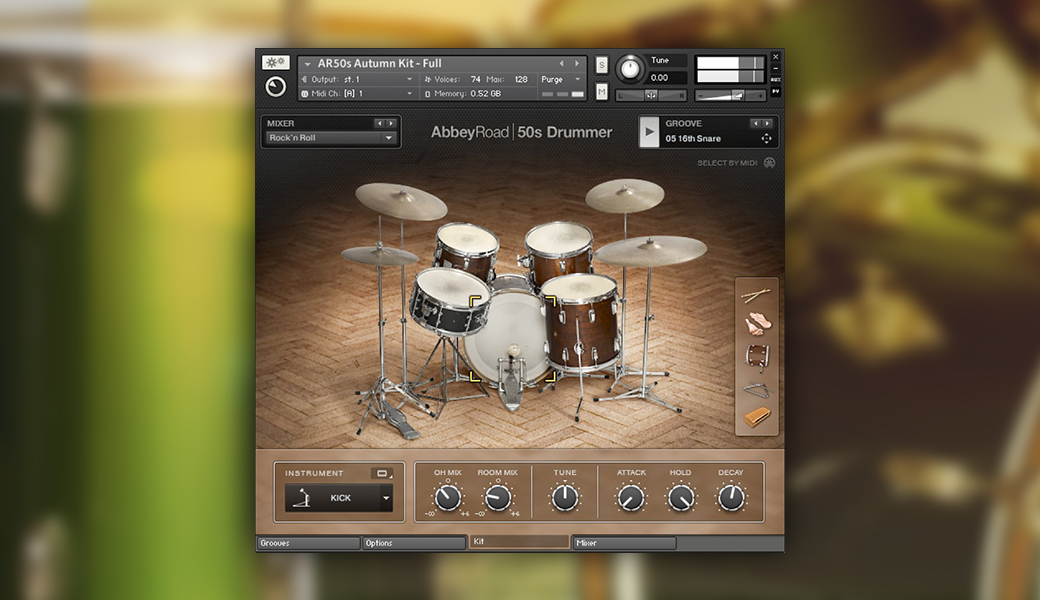Toggle the AUX sends button
1040x600 pixels.
point(775,80)
